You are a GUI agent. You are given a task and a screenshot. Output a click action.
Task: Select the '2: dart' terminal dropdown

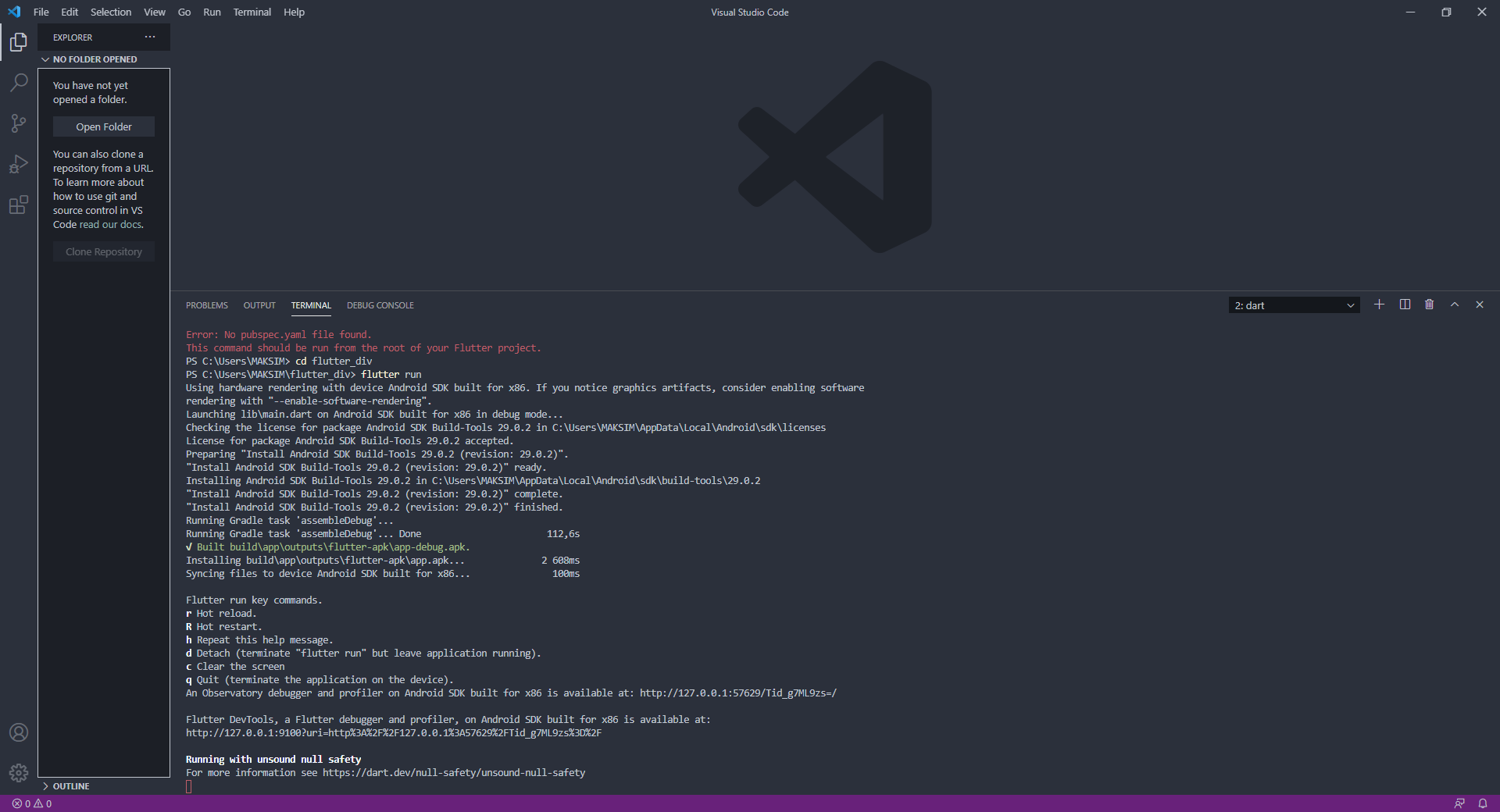click(x=1294, y=305)
